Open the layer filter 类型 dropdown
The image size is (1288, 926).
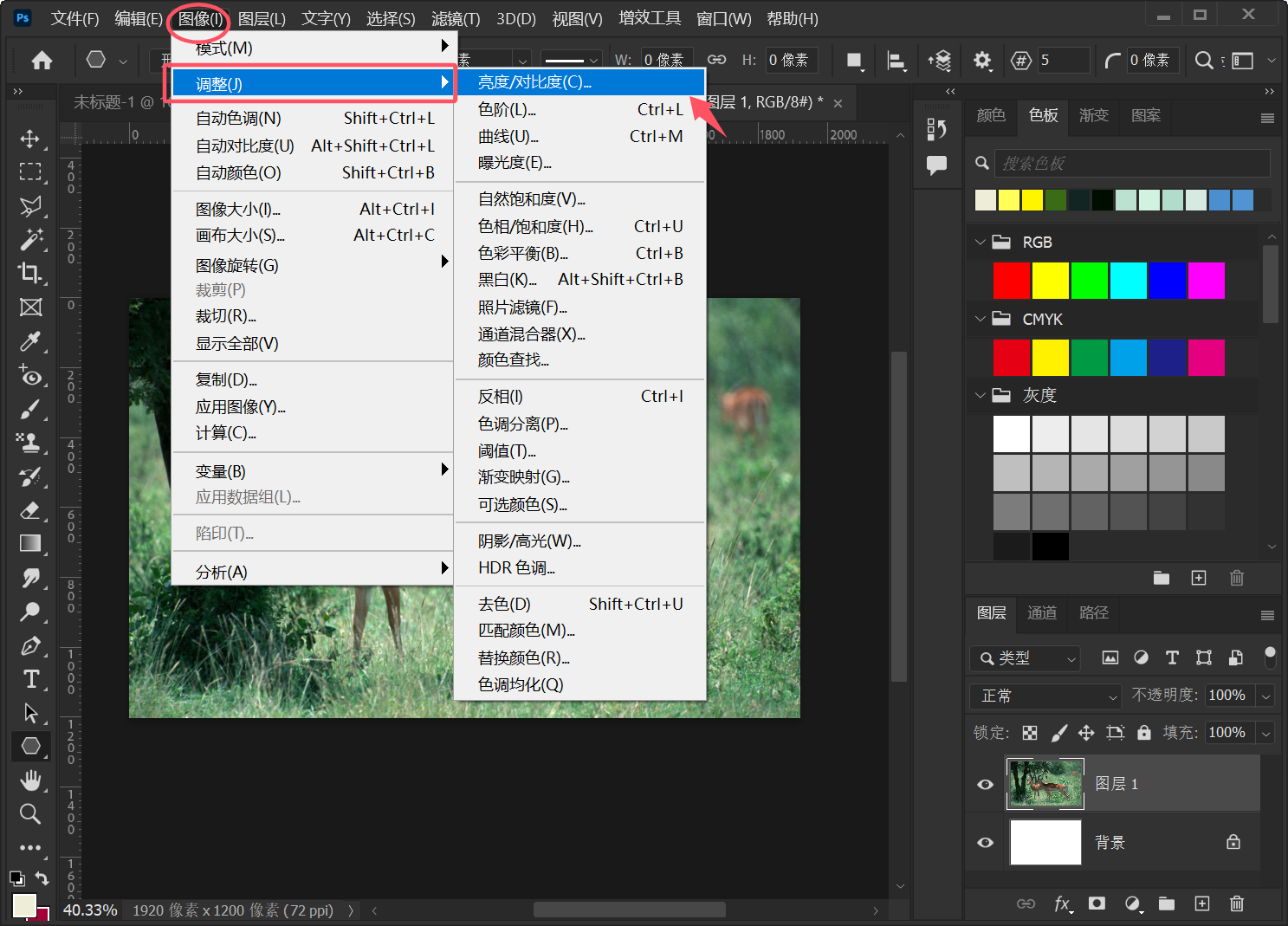tap(1026, 658)
